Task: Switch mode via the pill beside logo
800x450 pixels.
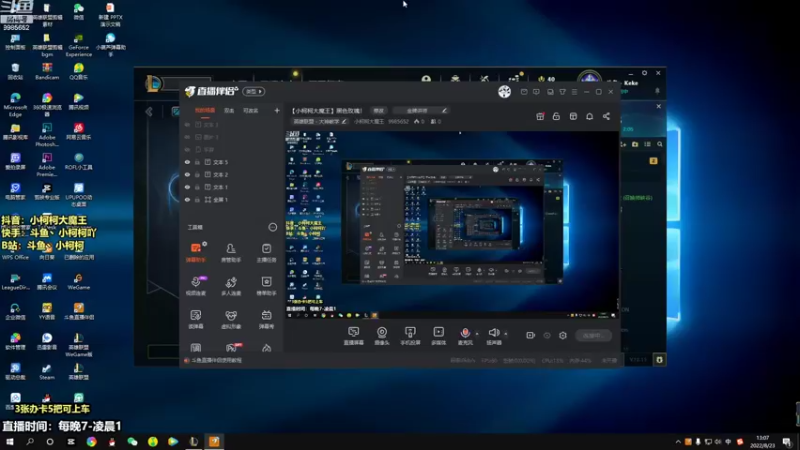Action: [254, 91]
